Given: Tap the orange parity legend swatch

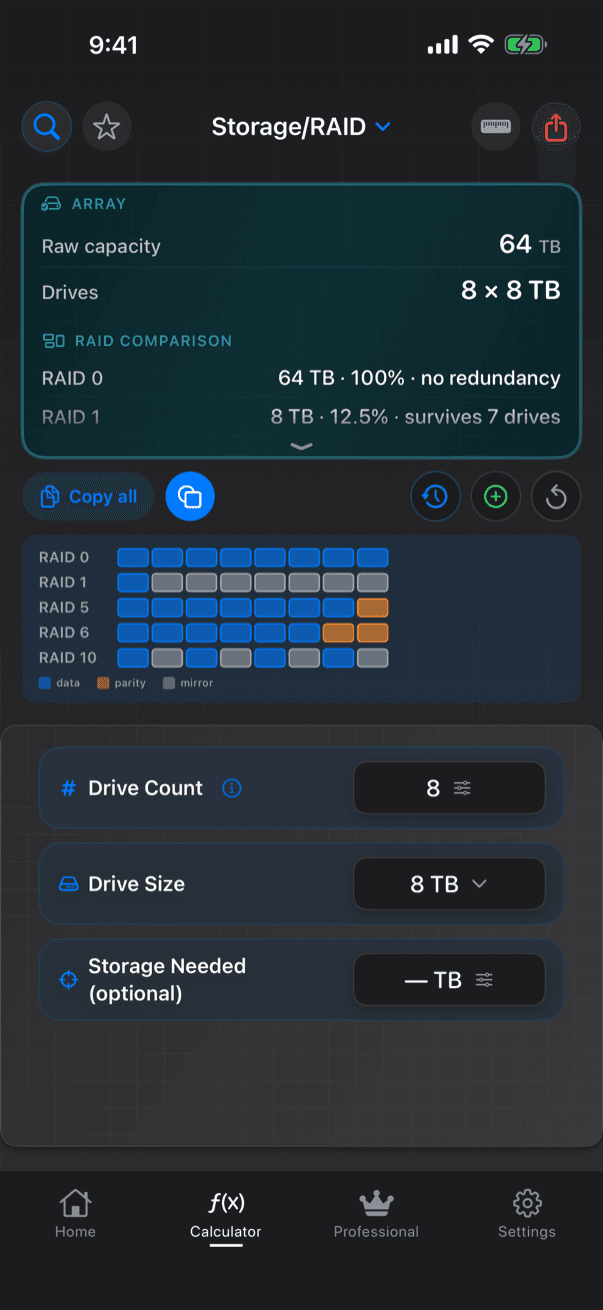Looking at the screenshot, I should pyautogui.click(x=103, y=683).
